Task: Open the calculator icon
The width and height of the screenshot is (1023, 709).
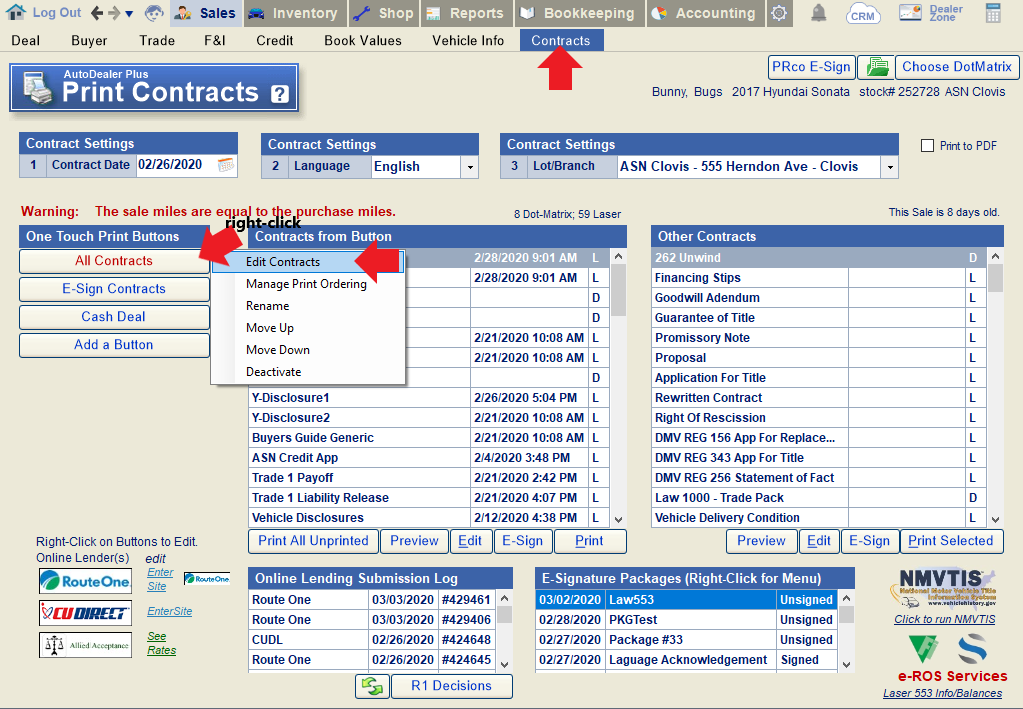Action: [993, 13]
